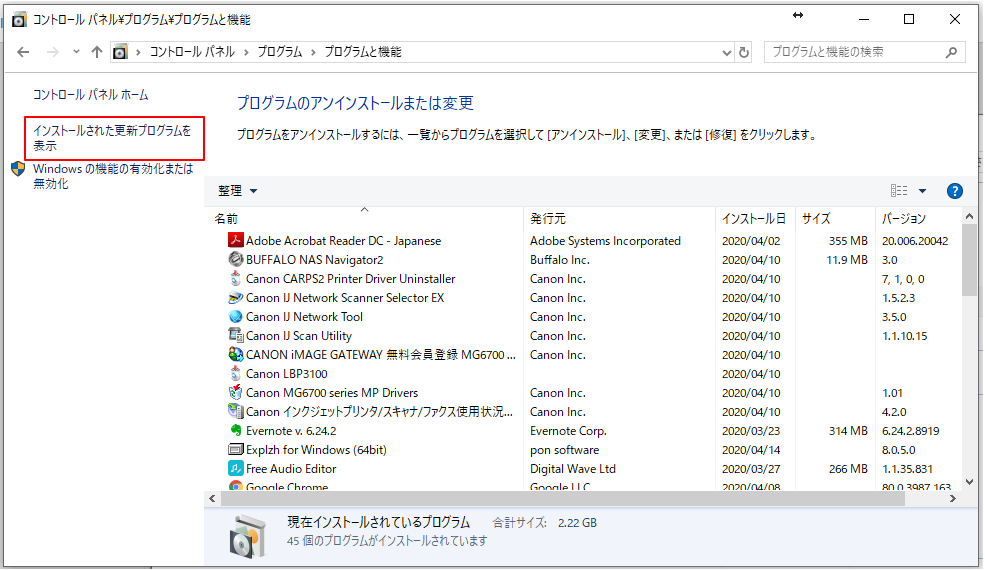Screen dimensions: 985x570
Task: Click the Canon MG6700 series MP Drivers icon
Action: click(x=236, y=392)
